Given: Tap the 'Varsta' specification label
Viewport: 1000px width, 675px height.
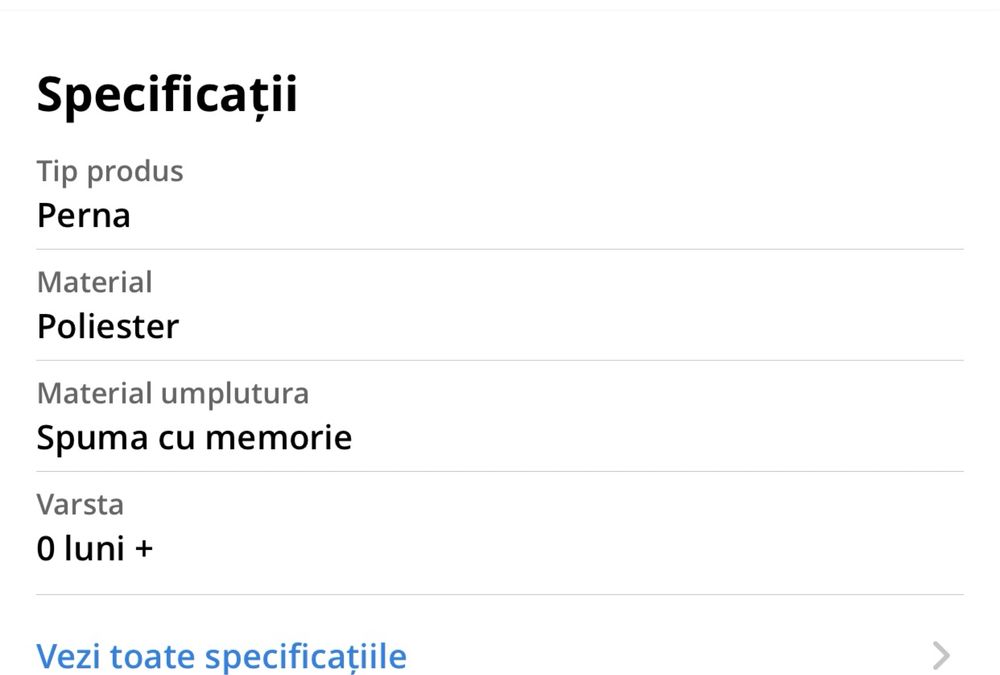Looking at the screenshot, I should tap(80, 505).
